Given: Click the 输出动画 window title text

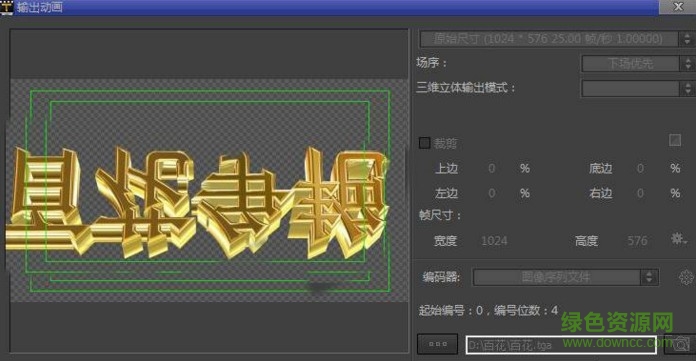Looking at the screenshot, I should coord(40,7).
